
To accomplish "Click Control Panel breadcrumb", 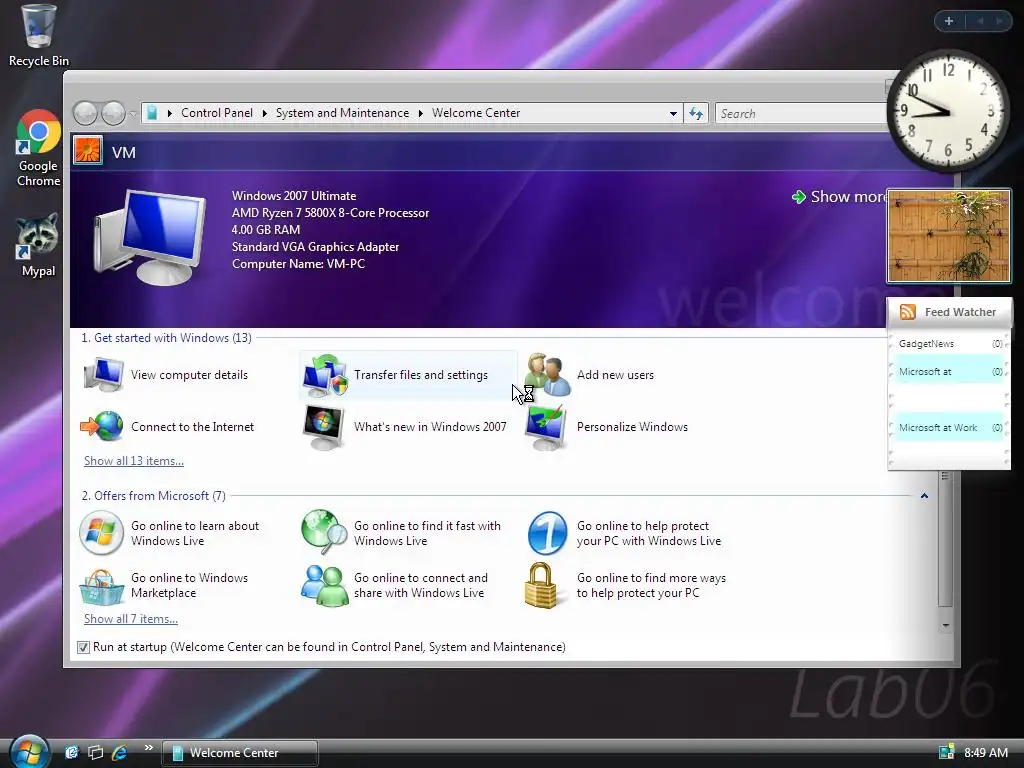I will tap(217, 113).
